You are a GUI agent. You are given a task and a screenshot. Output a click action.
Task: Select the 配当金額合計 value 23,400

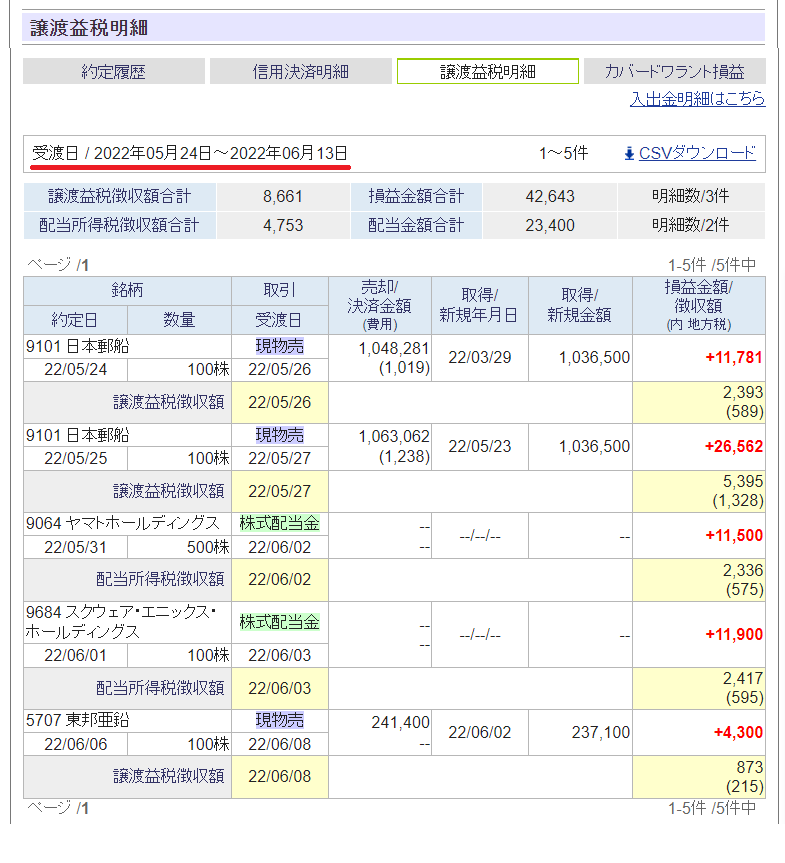point(550,225)
